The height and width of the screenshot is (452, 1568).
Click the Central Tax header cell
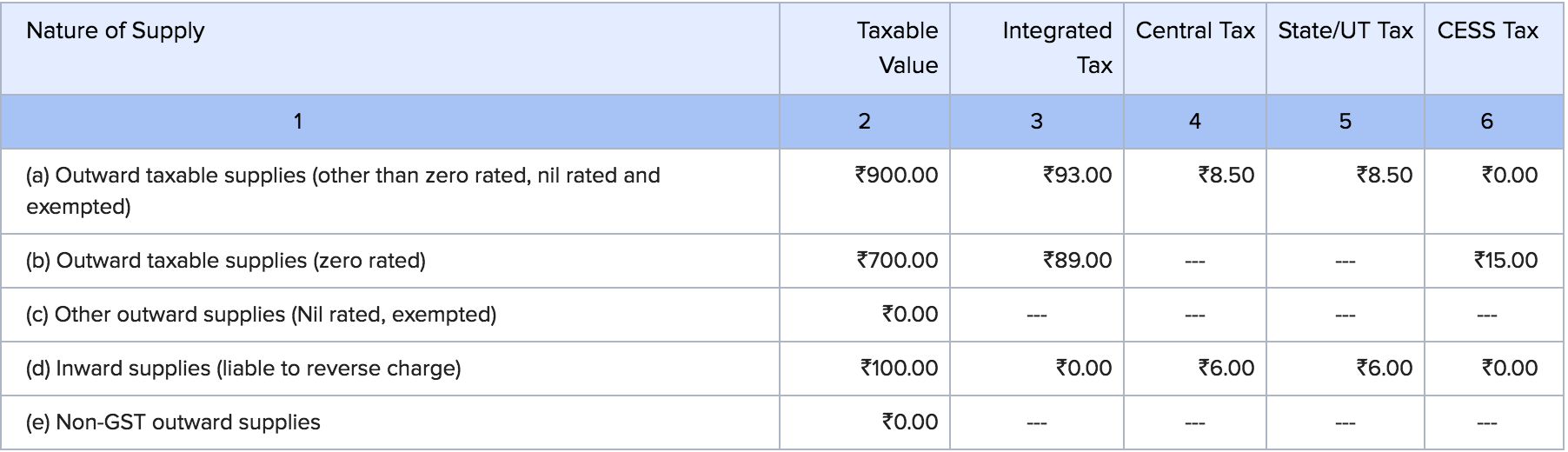point(1195,31)
